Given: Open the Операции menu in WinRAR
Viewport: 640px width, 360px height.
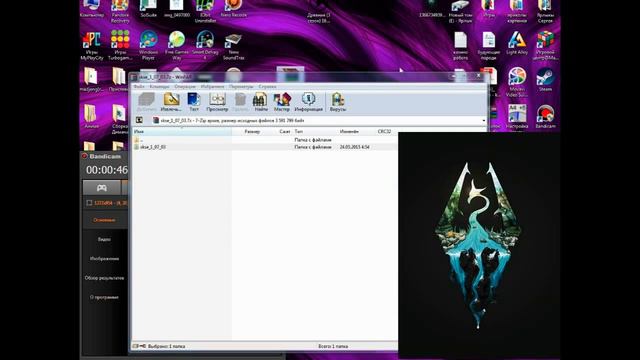Looking at the screenshot, I should 185,87.
